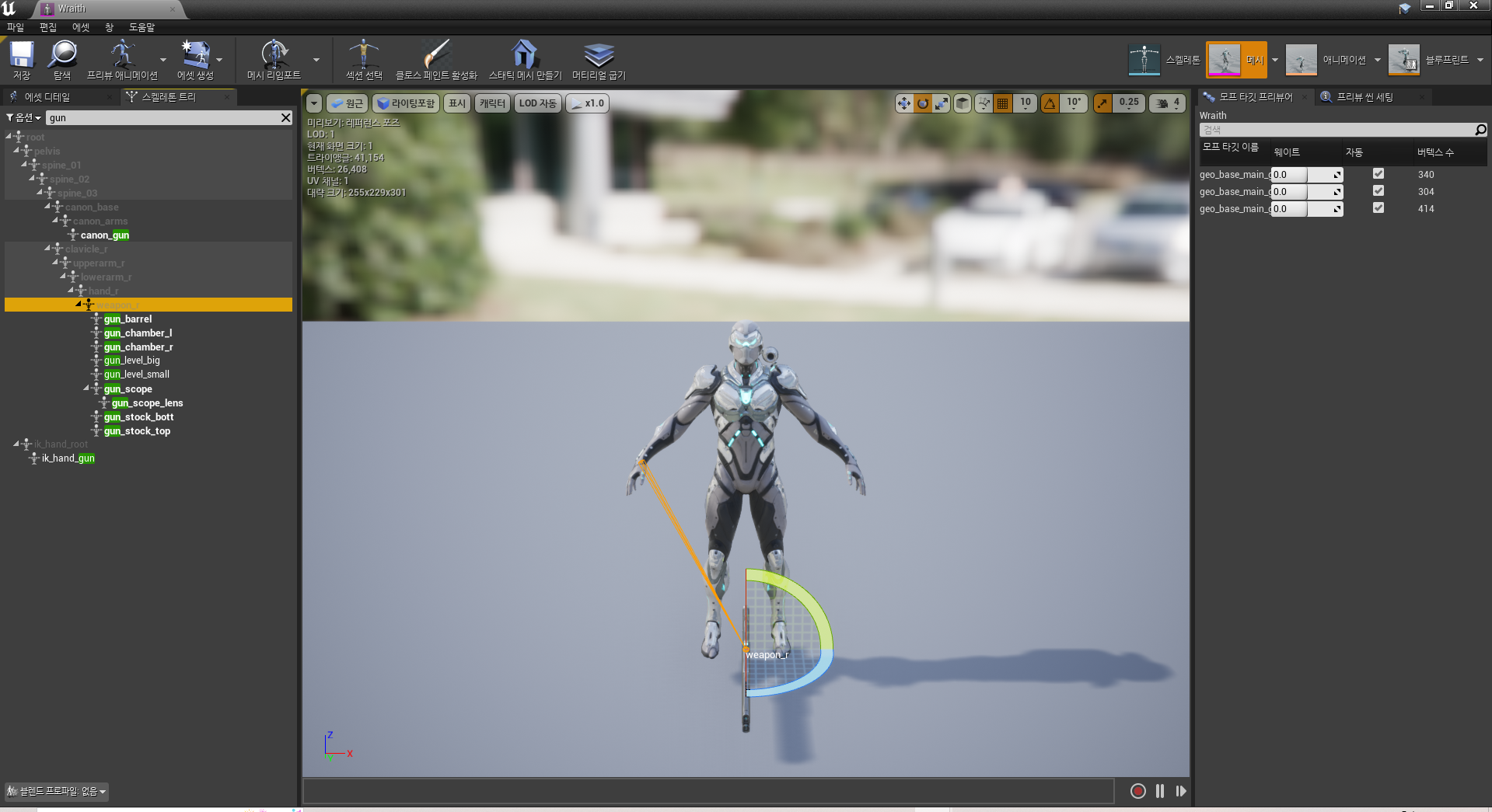Viewport: 1492px width, 812px height.
Task: Open the Create Asset dropdown arrow
Action: [x=219, y=60]
